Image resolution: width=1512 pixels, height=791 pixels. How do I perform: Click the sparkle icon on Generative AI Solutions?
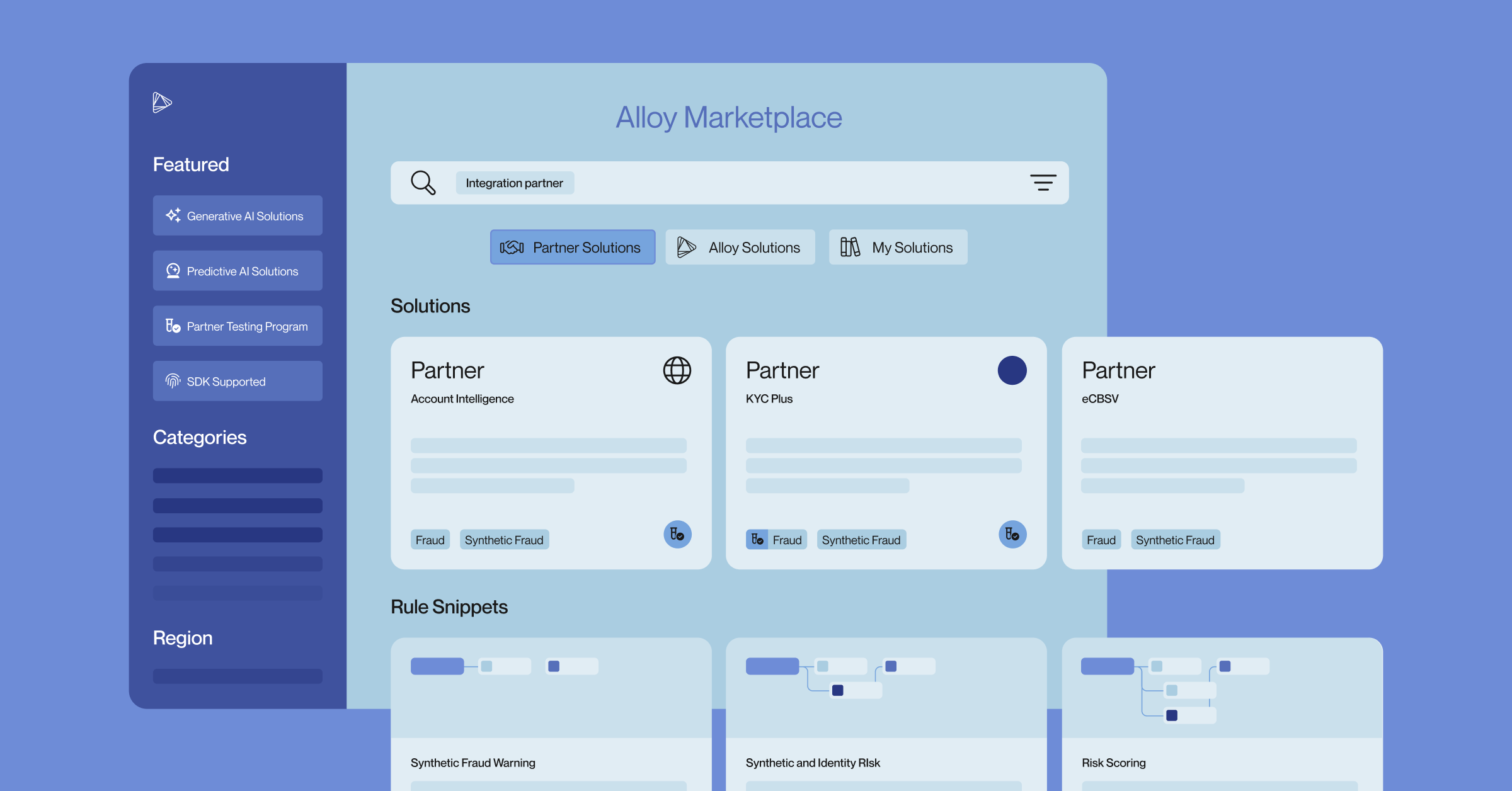(x=173, y=215)
